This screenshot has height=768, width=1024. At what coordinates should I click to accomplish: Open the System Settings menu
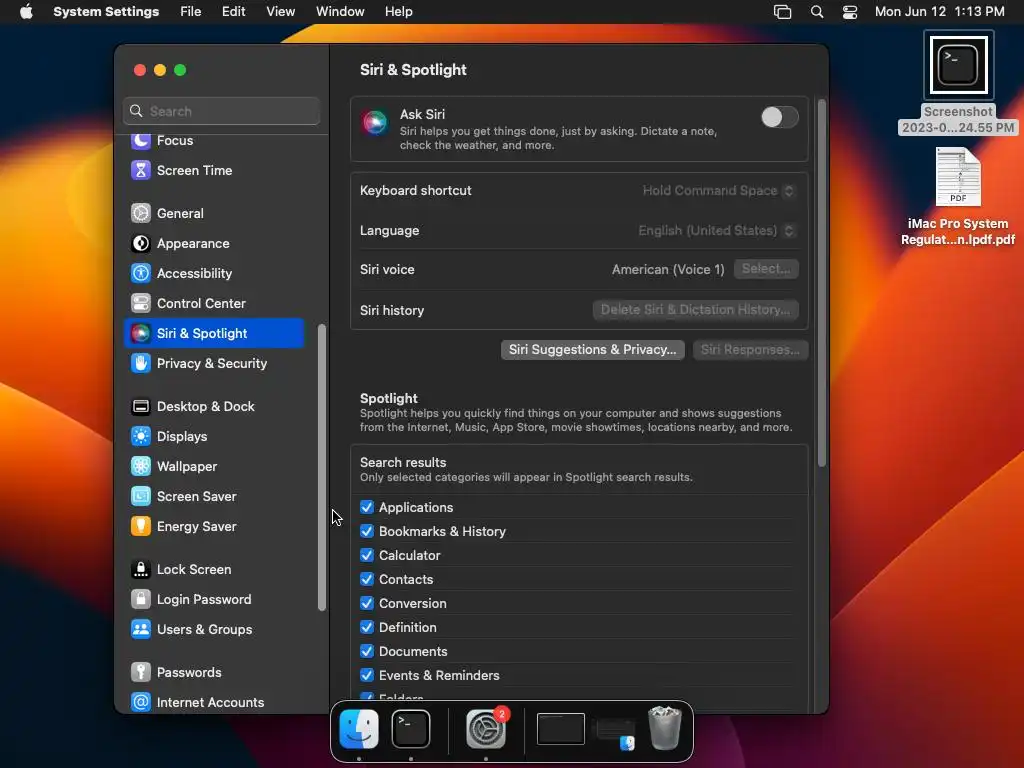click(x=106, y=12)
